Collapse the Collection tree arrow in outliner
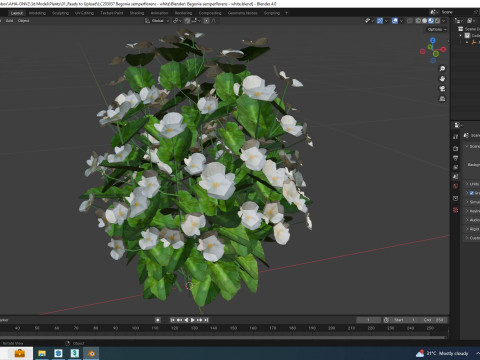The image size is (480, 360). pos(461,35)
